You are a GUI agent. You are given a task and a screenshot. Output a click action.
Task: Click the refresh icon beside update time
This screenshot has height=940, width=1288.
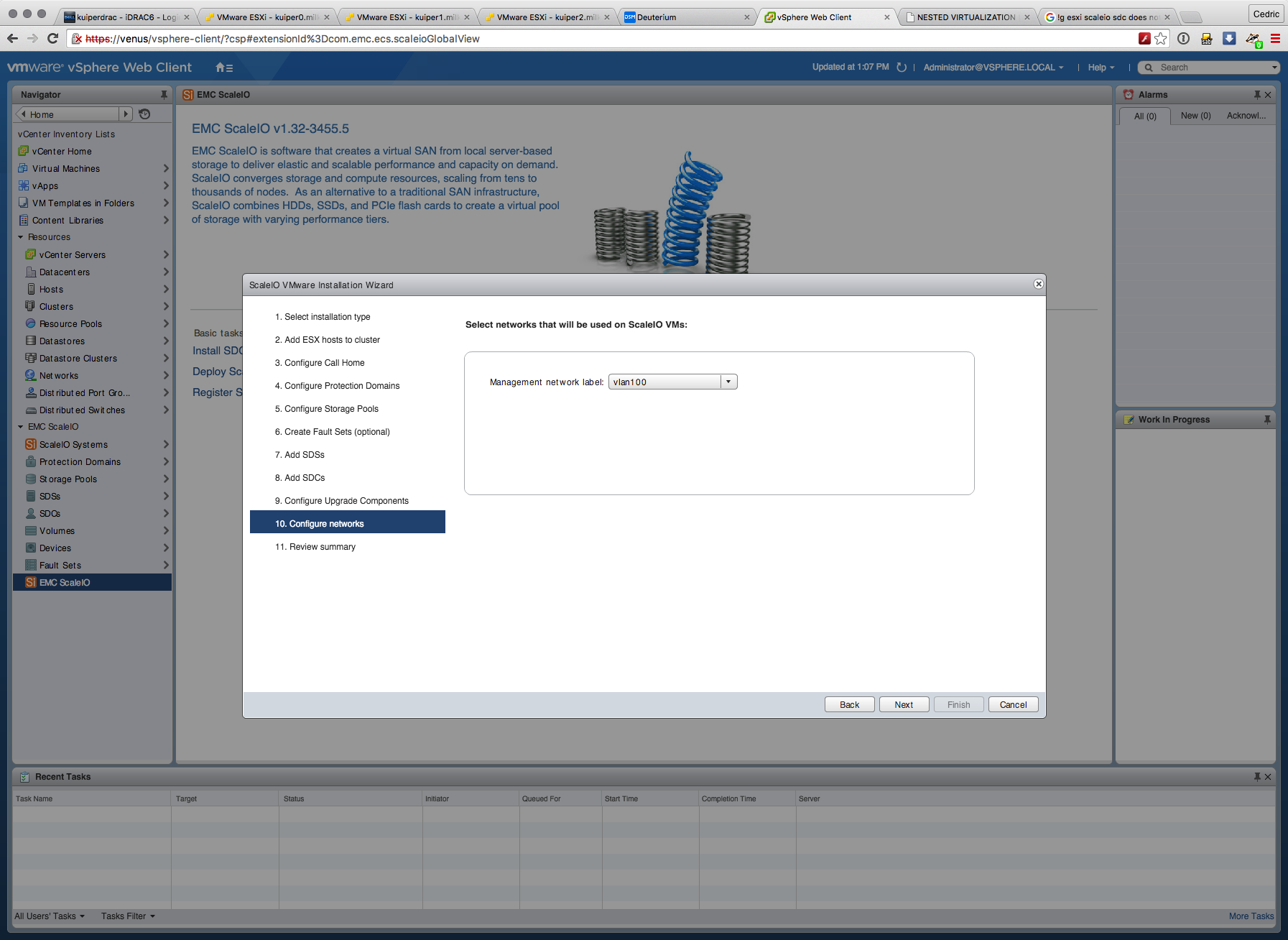tap(902, 68)
